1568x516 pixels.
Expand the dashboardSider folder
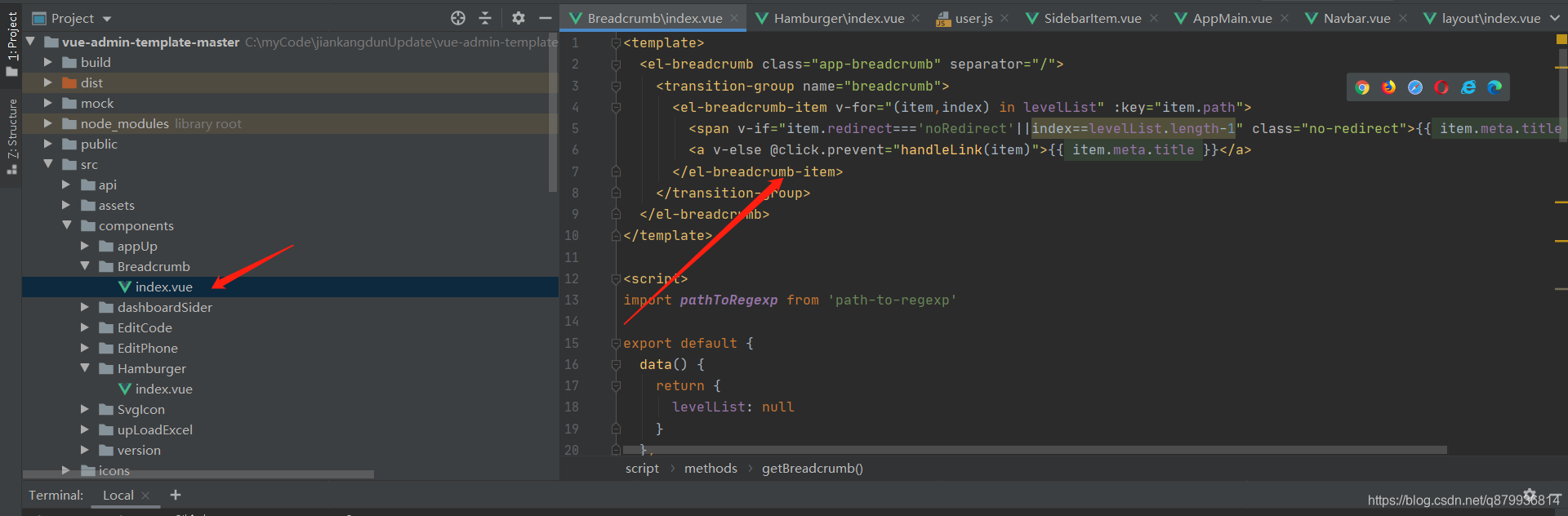tap(84, 307)
